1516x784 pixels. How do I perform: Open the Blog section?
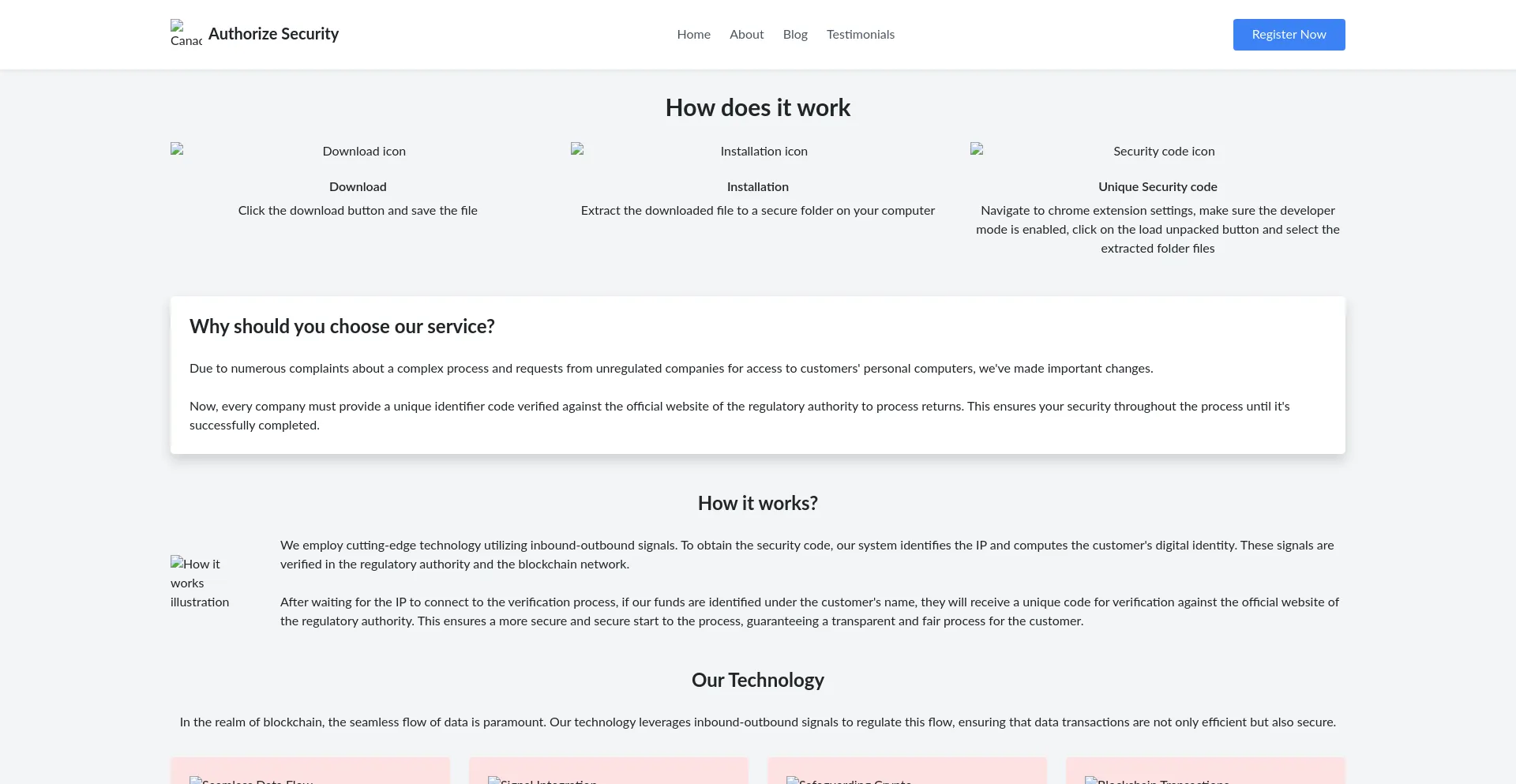click(x=795, y=34)
